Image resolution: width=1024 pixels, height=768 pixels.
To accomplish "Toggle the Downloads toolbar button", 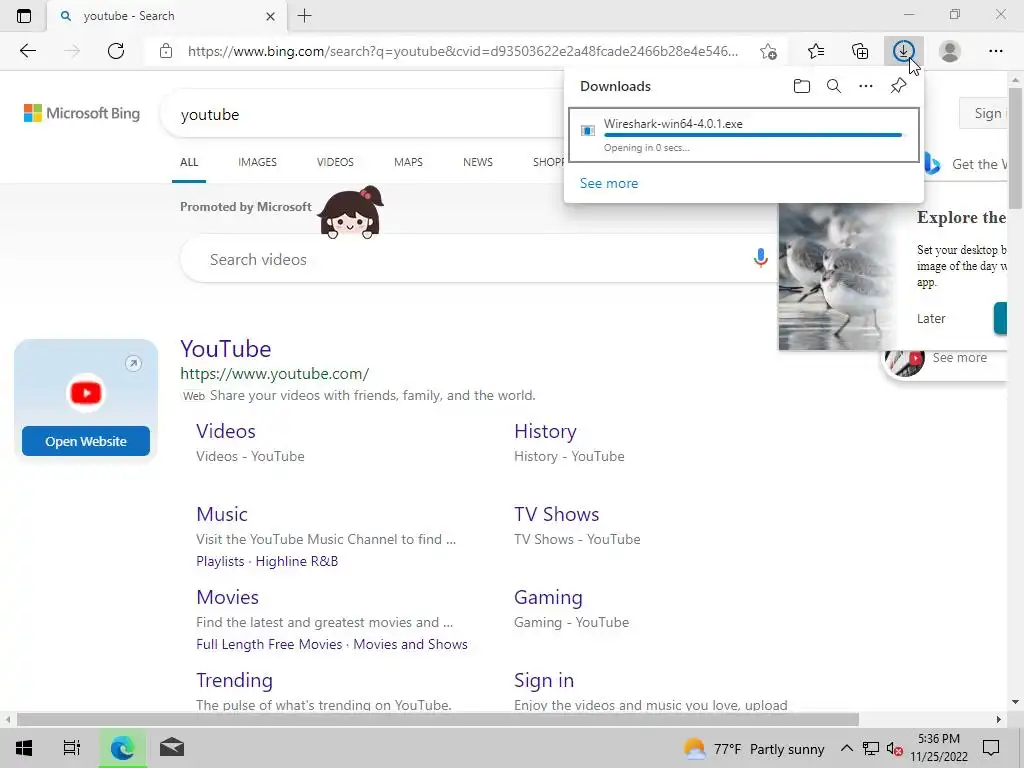I will point(904,51).
